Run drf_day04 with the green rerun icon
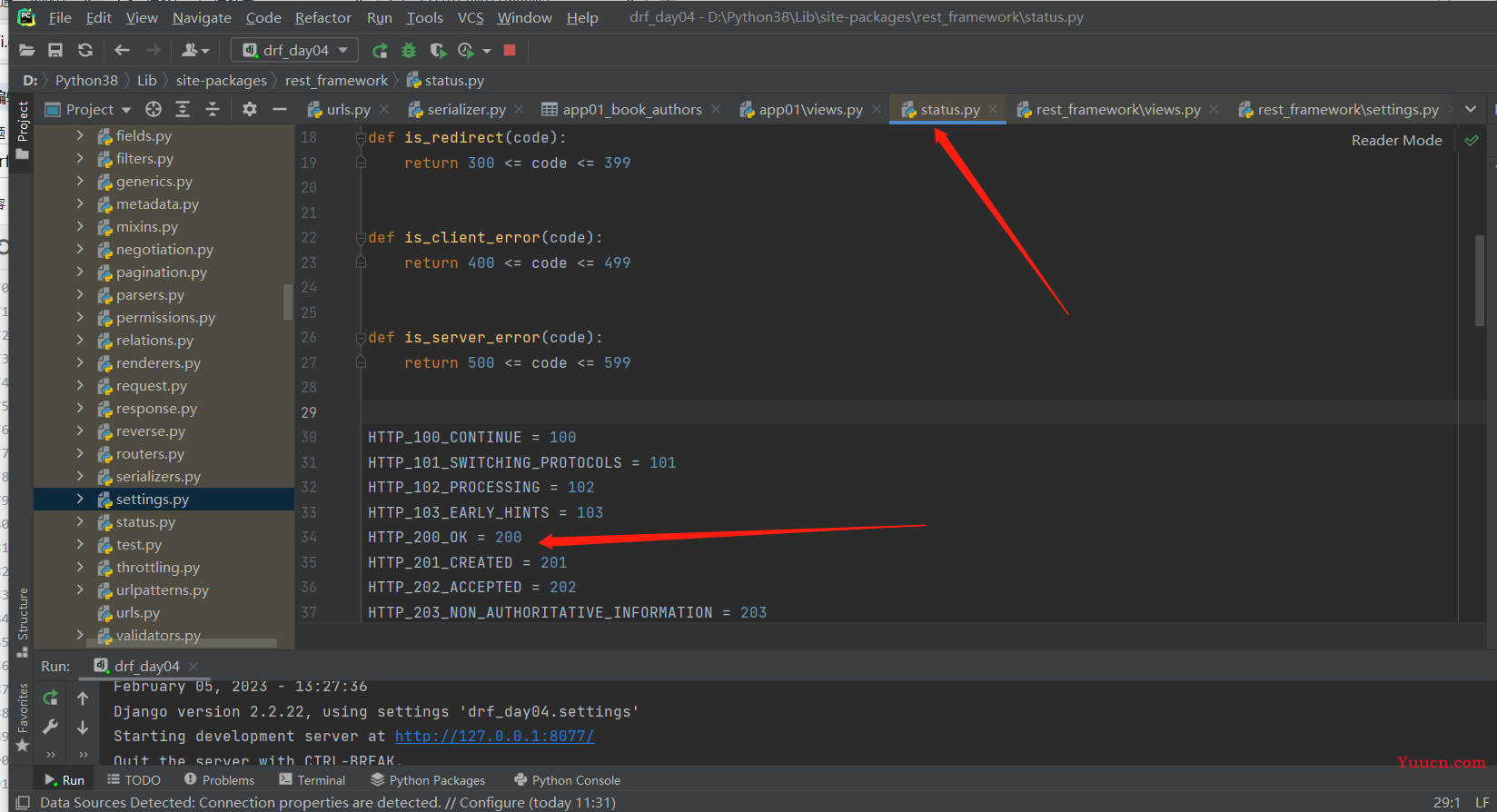1497x812 pixels. (x=380, y=50)
